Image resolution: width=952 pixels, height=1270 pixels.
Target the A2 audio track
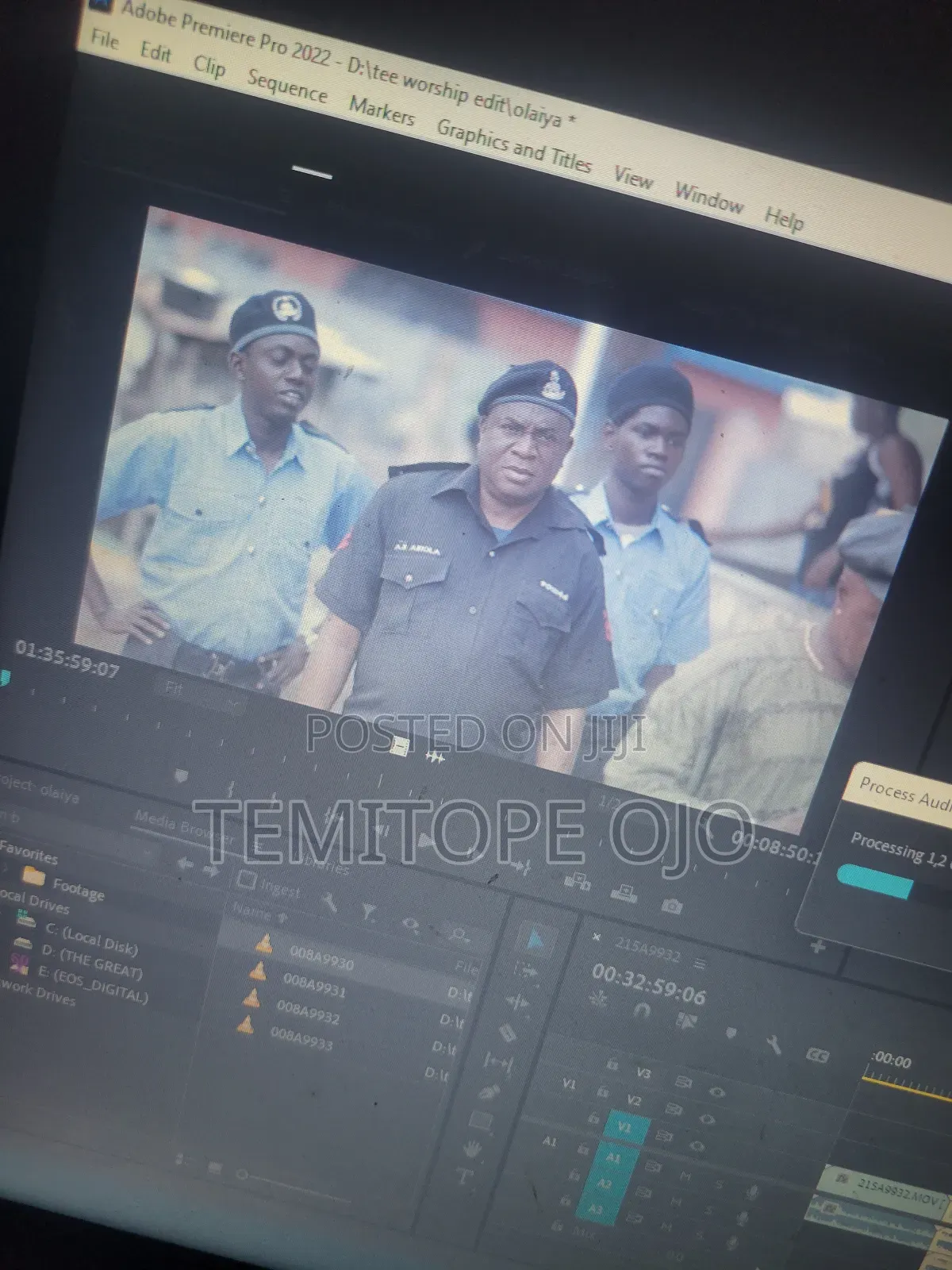point(605,1184)
